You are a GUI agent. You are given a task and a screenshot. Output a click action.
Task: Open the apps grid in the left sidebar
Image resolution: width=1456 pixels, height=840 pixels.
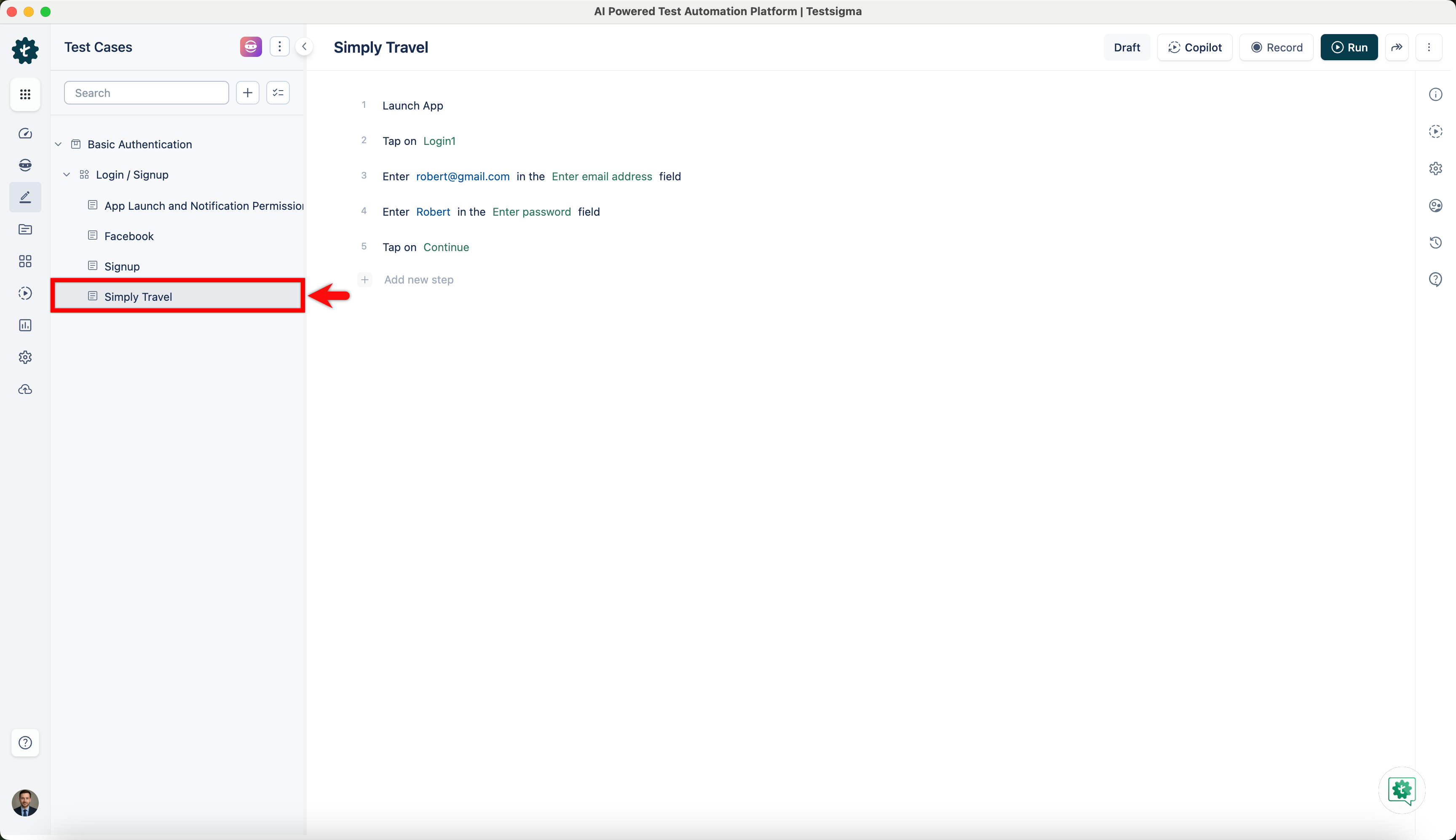25,94
